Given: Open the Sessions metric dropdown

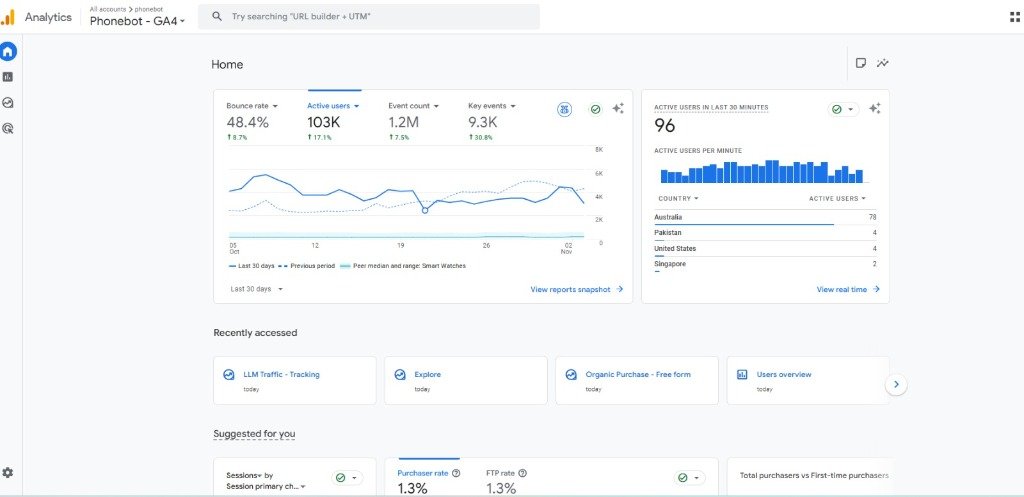Looking at the screenshot, I should (x=244, y=475).
